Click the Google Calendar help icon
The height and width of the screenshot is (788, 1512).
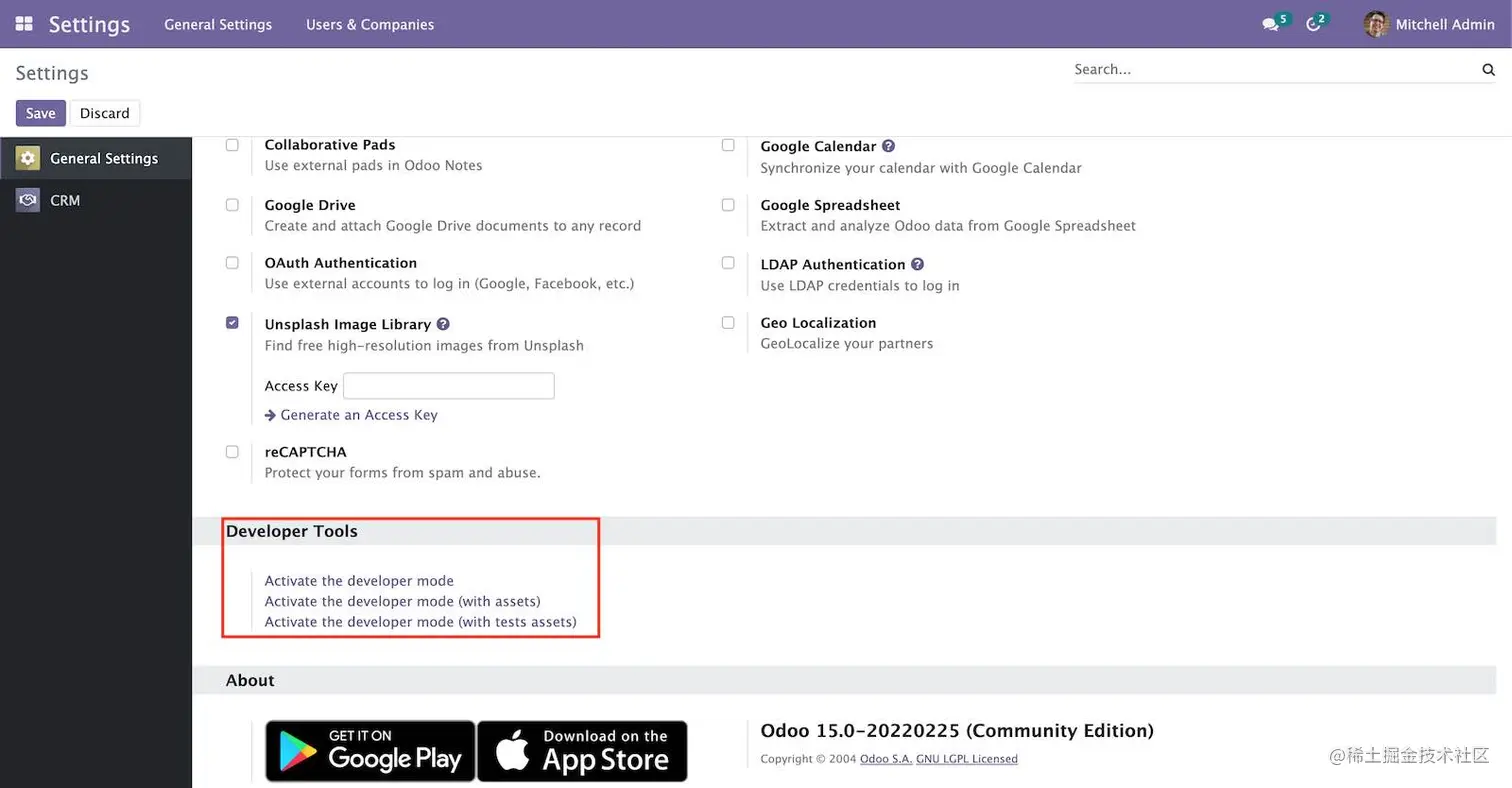pos(889,145)
